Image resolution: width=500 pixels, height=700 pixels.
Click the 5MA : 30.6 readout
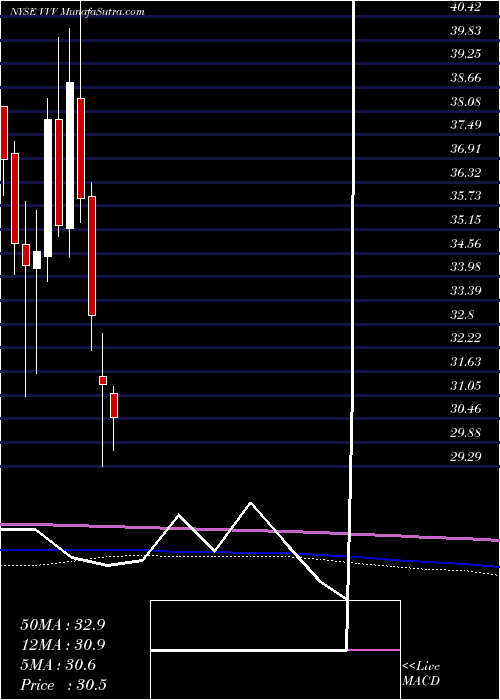point(58,665)
